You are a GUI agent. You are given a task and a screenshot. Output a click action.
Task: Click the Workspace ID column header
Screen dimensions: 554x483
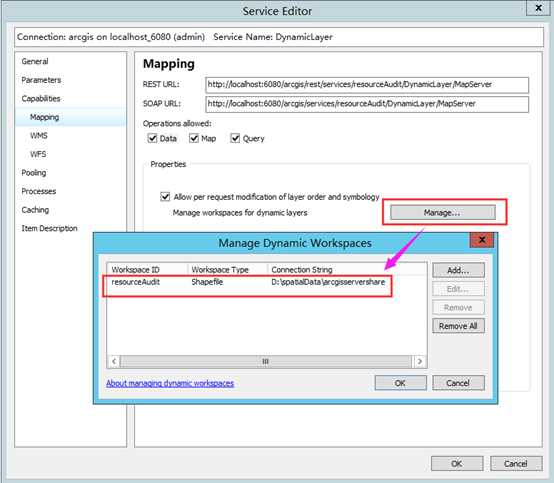coord(147,270)
